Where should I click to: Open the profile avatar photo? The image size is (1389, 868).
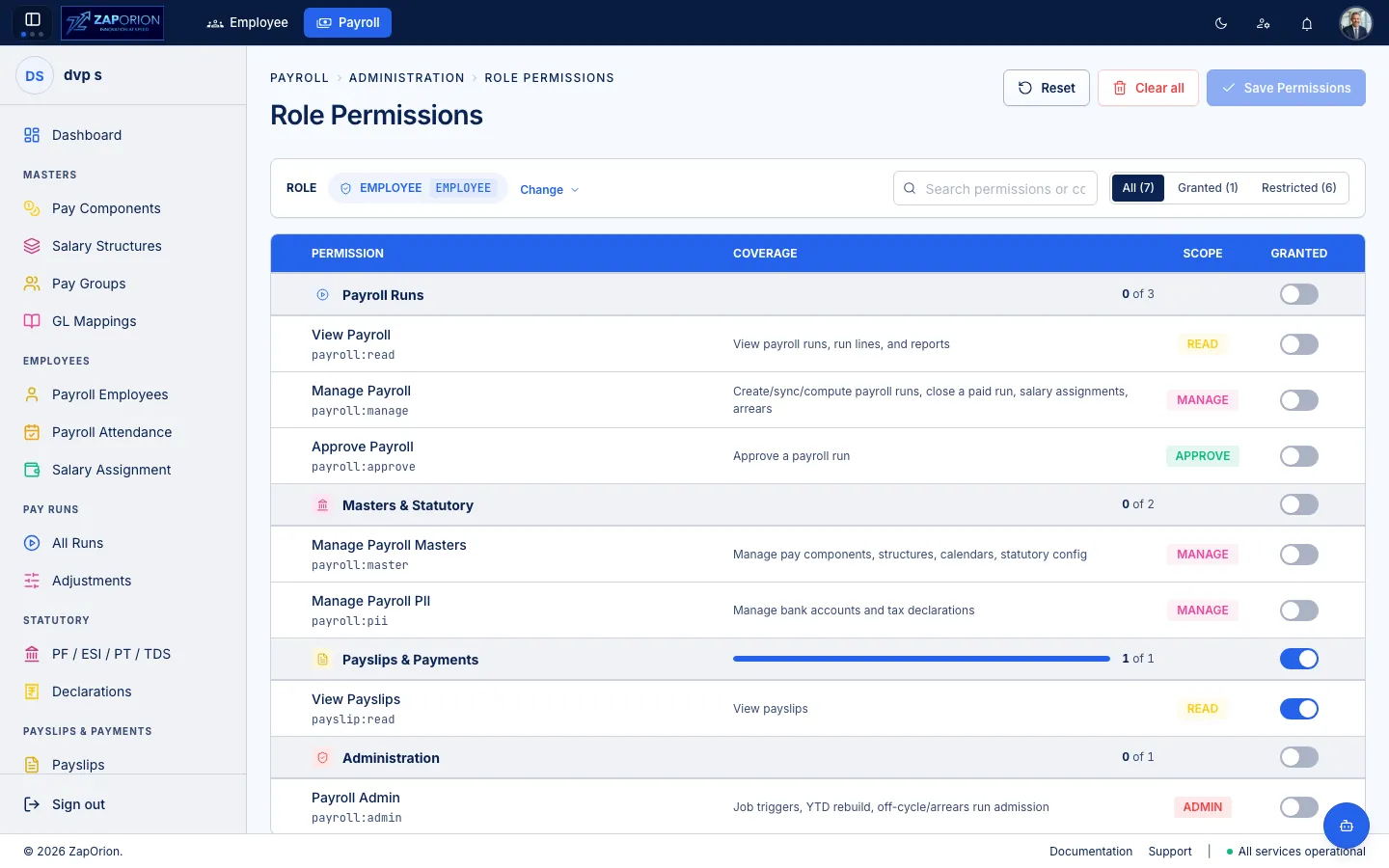pos(1355,23)
